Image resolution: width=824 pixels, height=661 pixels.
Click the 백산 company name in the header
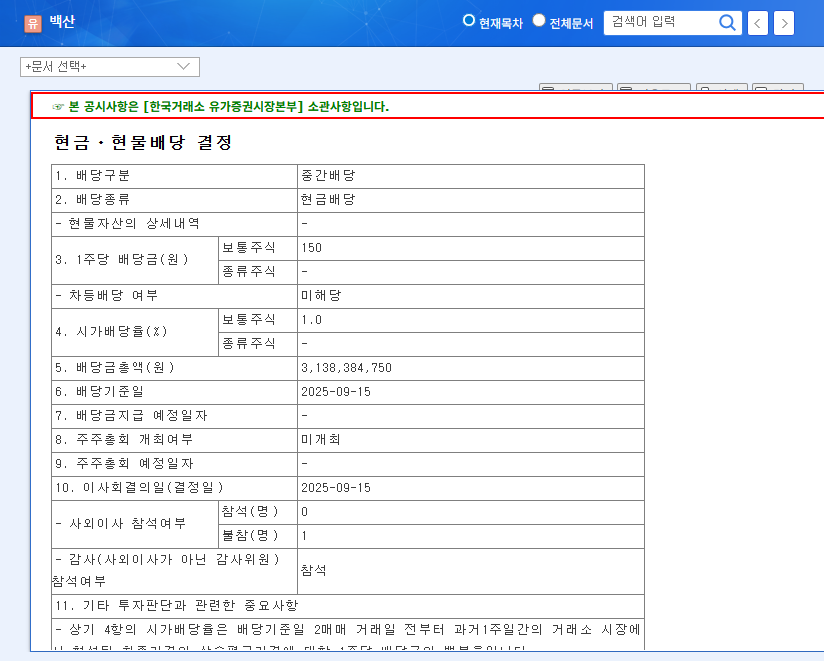click(63, 21)
